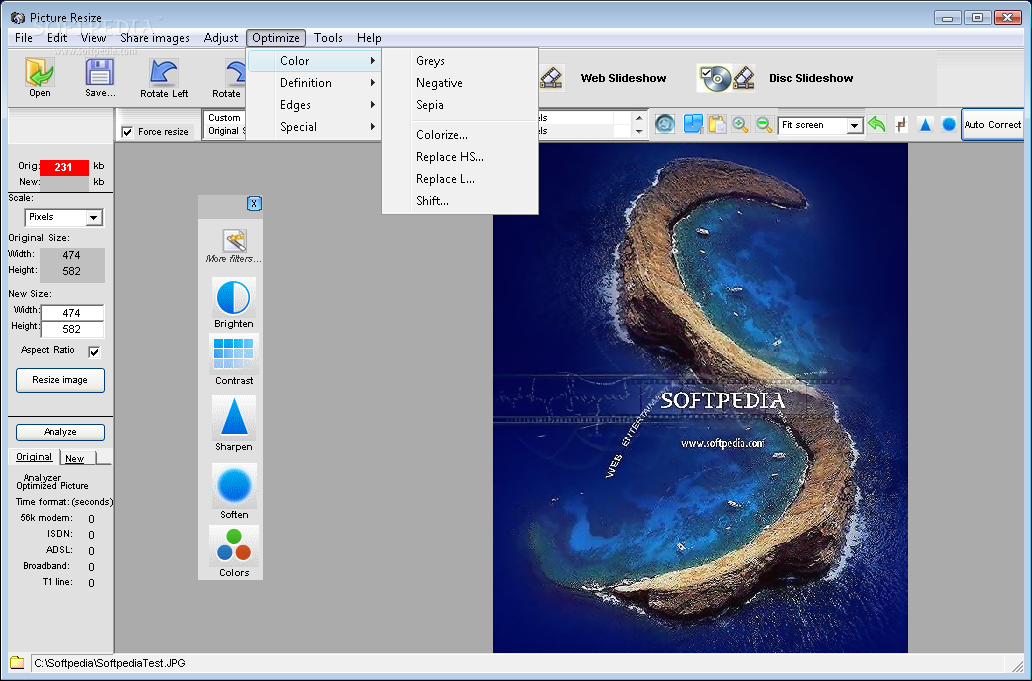Switch to the Original analyzer tab

(34, 457)
